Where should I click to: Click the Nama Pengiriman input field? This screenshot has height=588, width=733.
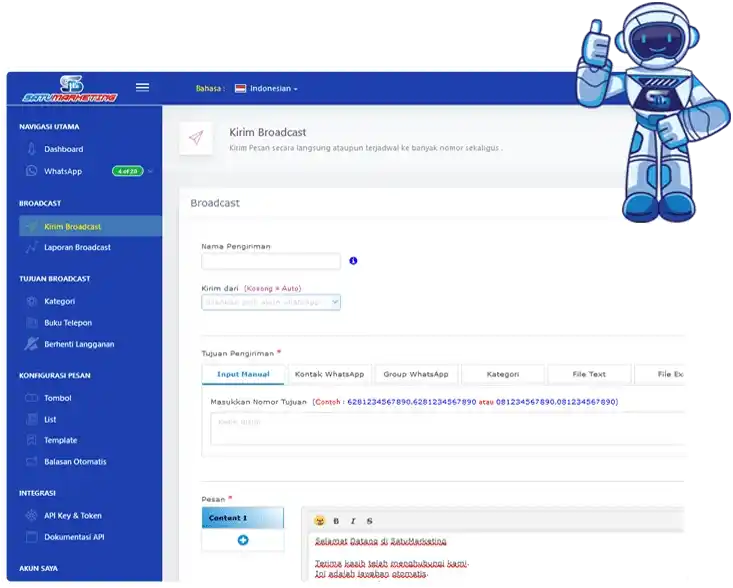pos(271,261)
